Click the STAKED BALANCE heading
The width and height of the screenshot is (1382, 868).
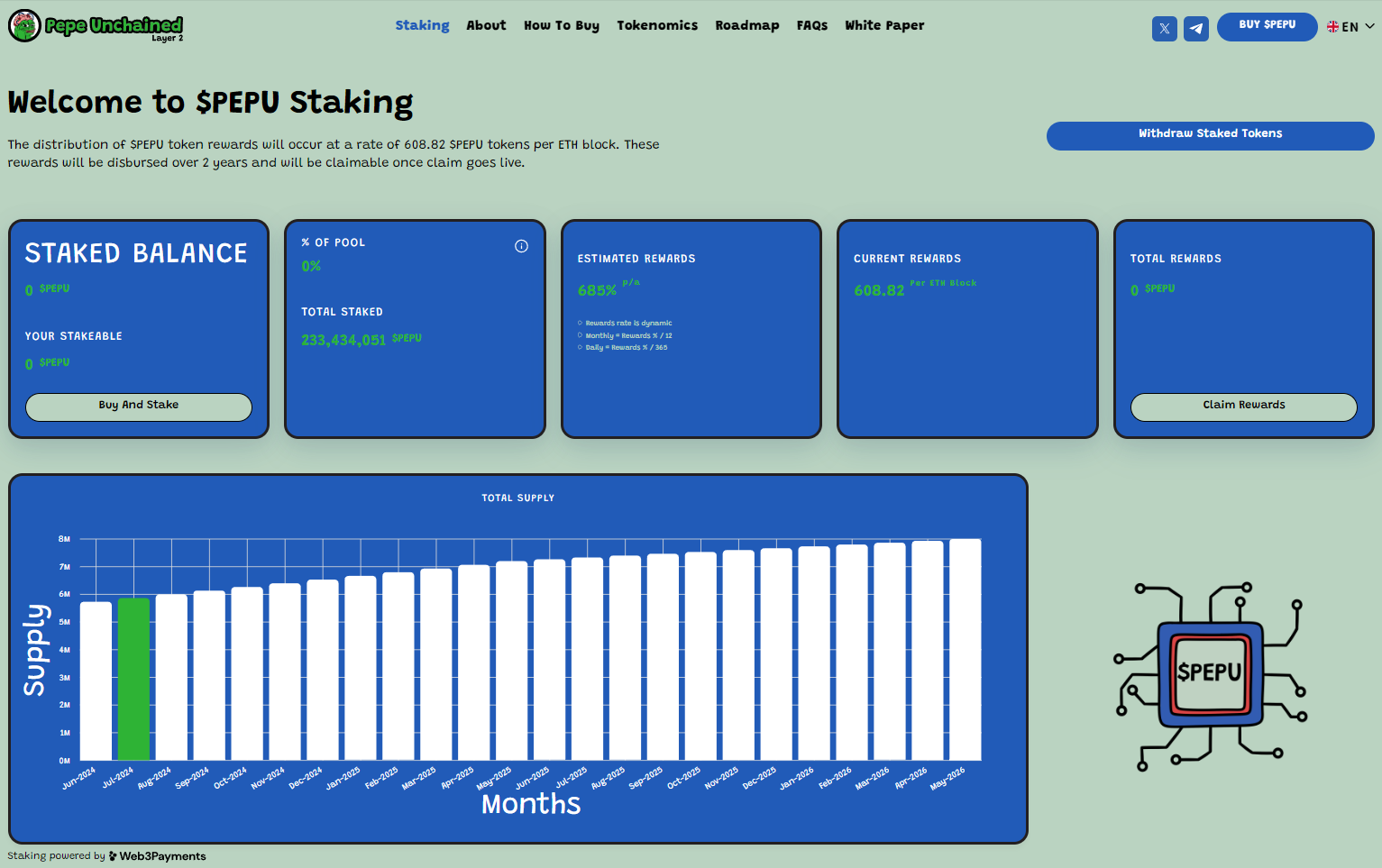pyautogui.click(x=136, y=253)
